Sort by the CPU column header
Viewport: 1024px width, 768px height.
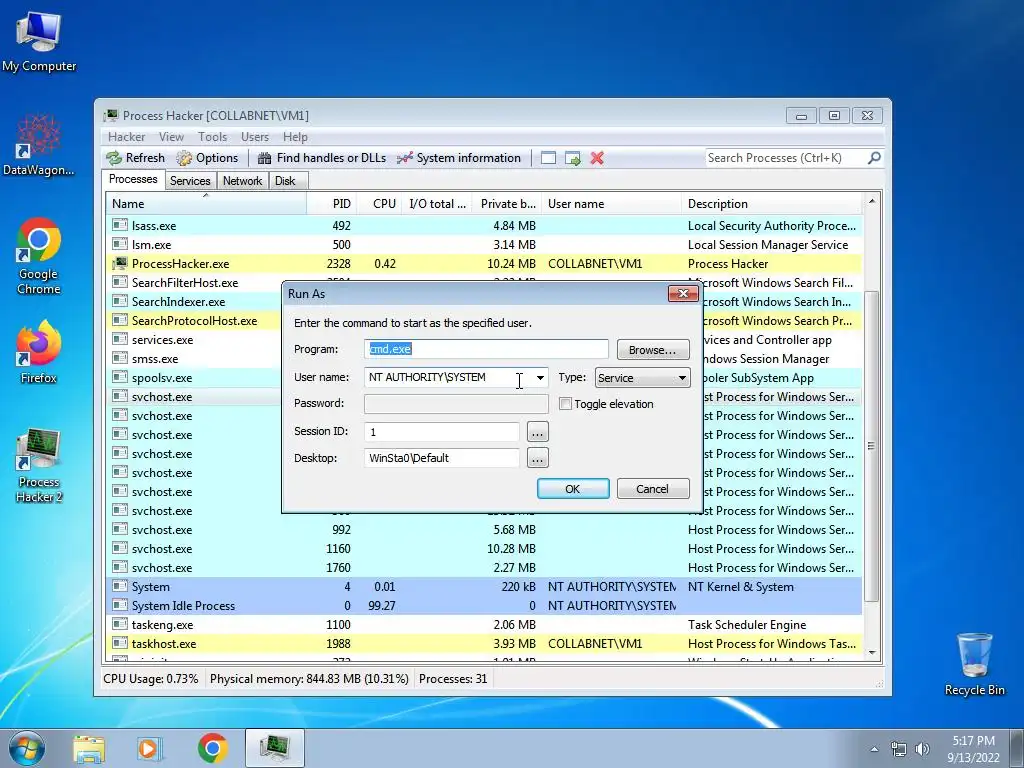[380, 204]
